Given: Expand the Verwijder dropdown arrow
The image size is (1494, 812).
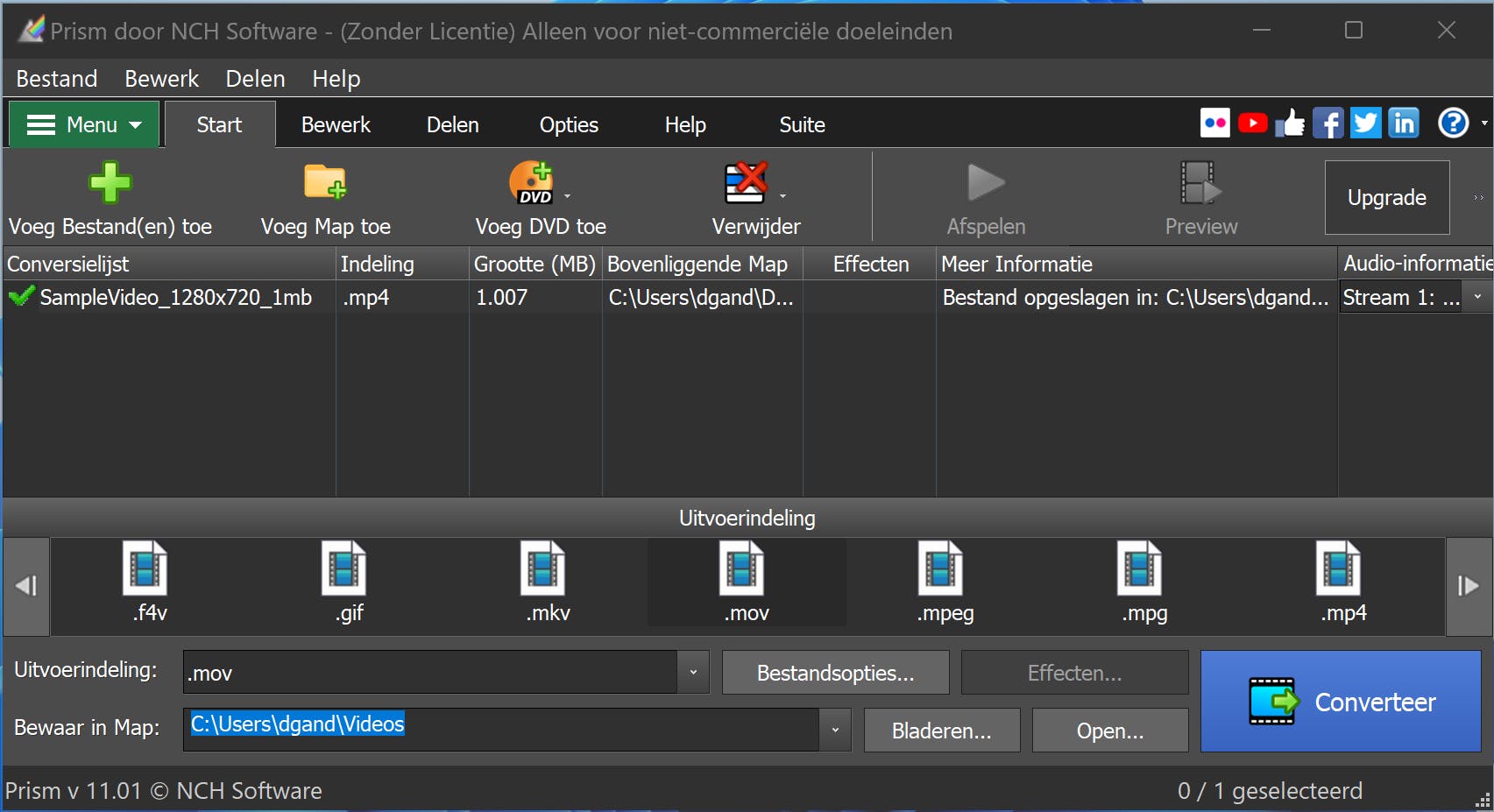Looking at the screenshot, I should point(782,196).
